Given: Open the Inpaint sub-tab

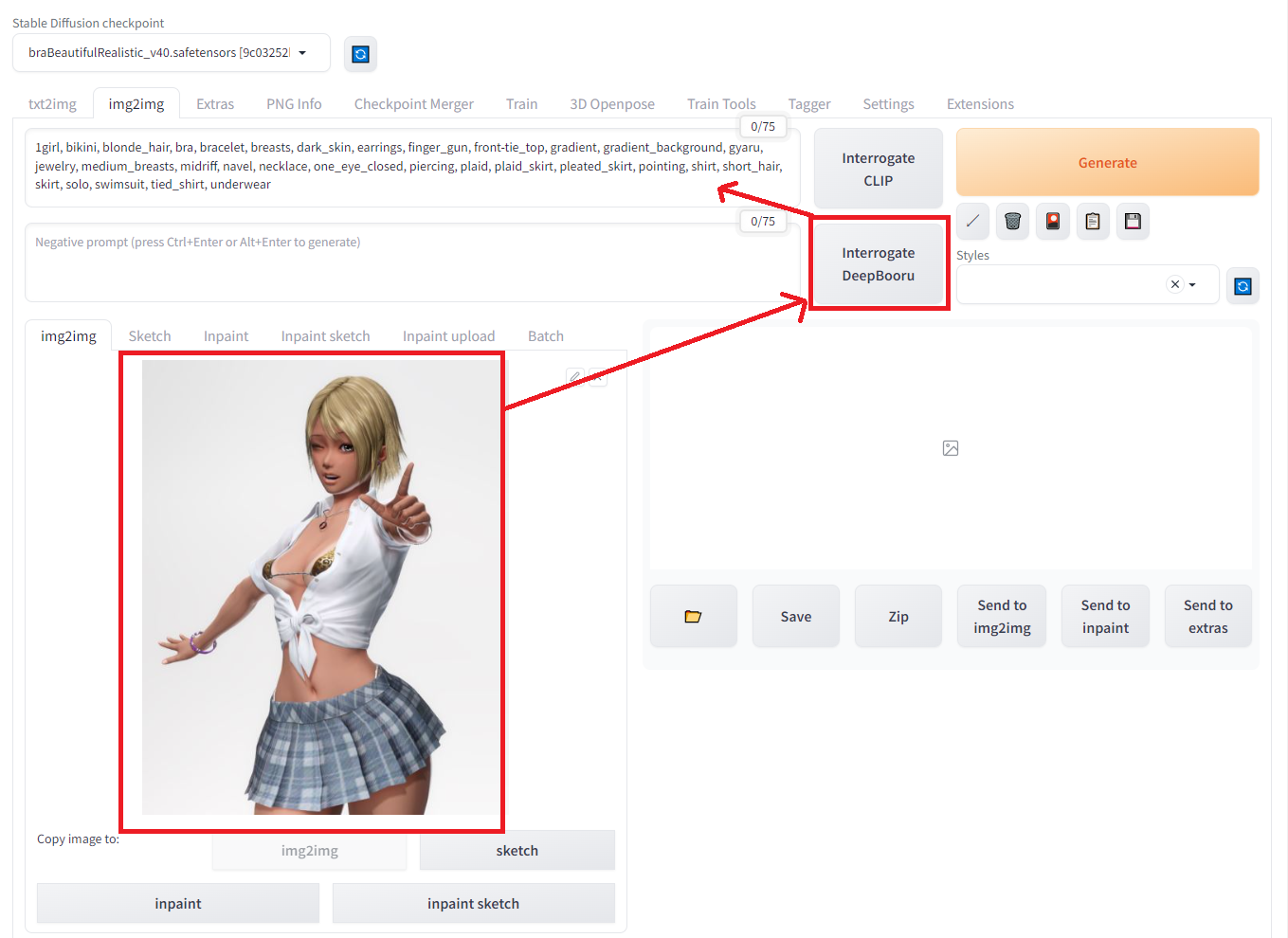Looking at the screenshot, I should click(226, 336).
